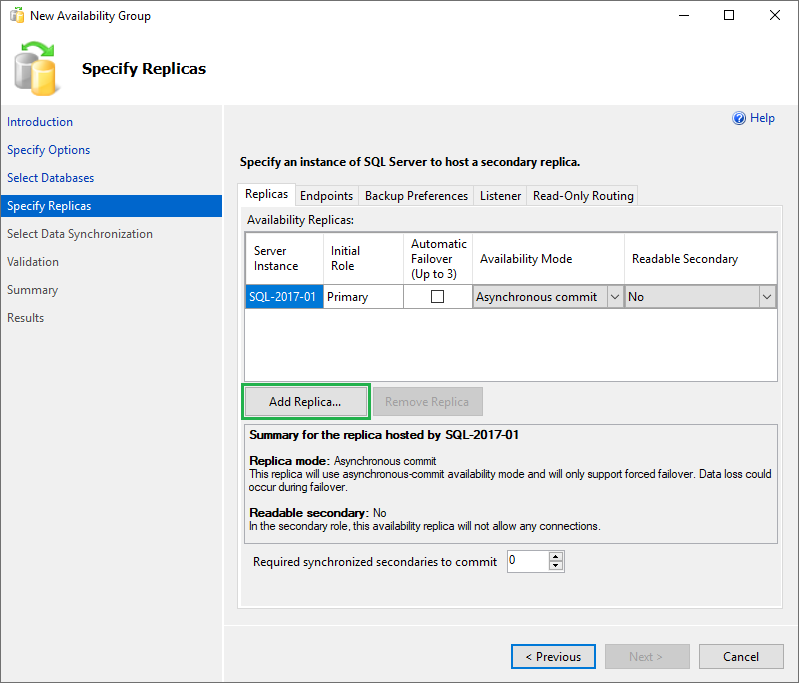The image size is (799, 683).
Task: Click the Help question mark icon
Action: [x=738, y=118]
